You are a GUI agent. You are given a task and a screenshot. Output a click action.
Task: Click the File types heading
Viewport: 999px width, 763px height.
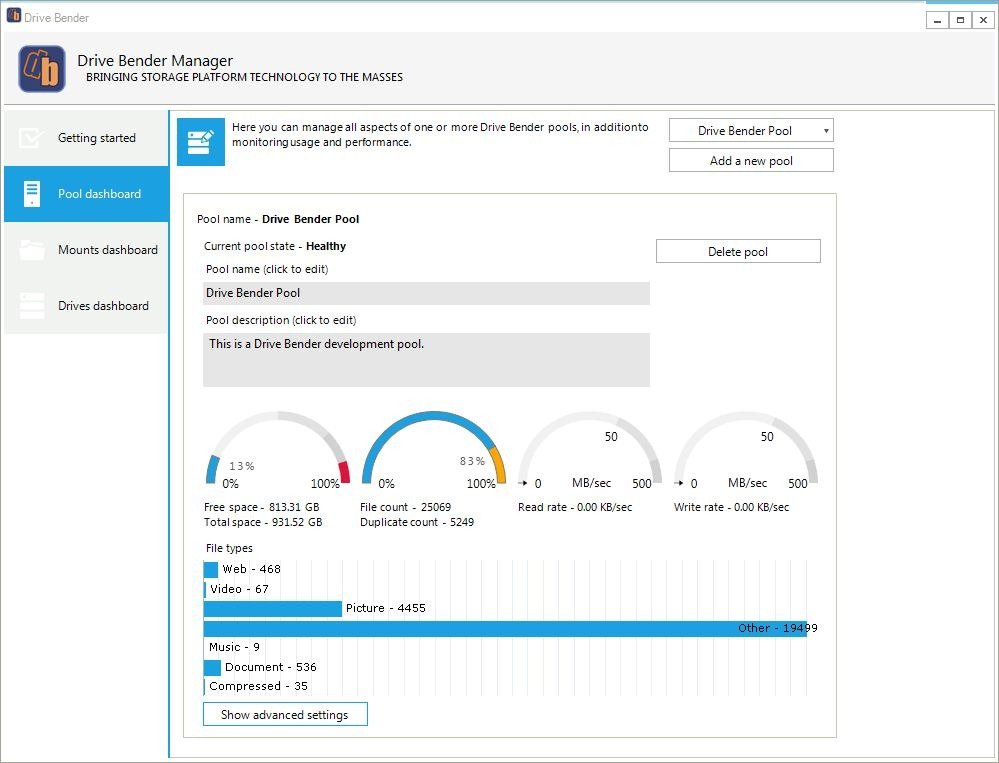tap(229, 548)
